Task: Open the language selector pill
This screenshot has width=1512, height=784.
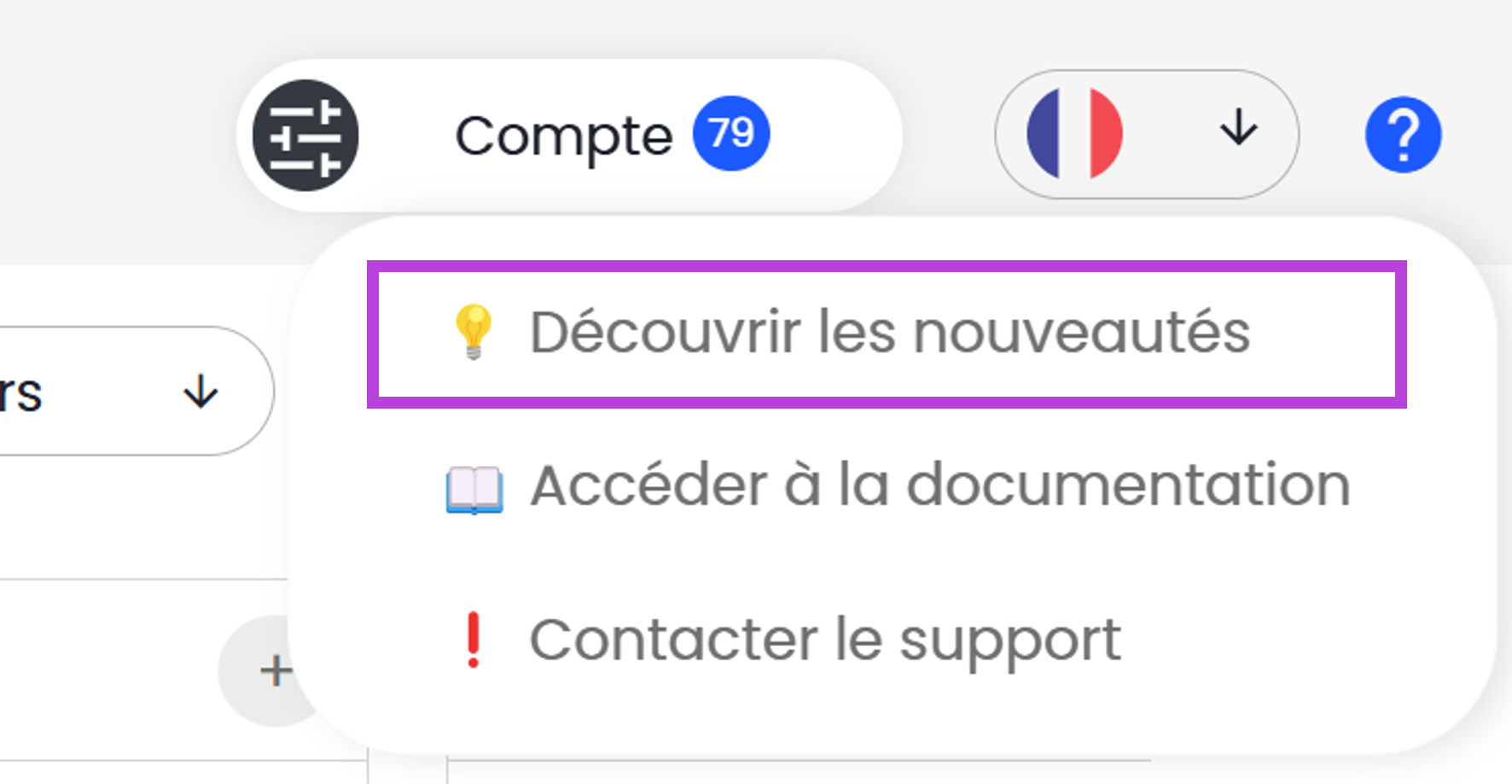Action: (x=1146, y=134)
